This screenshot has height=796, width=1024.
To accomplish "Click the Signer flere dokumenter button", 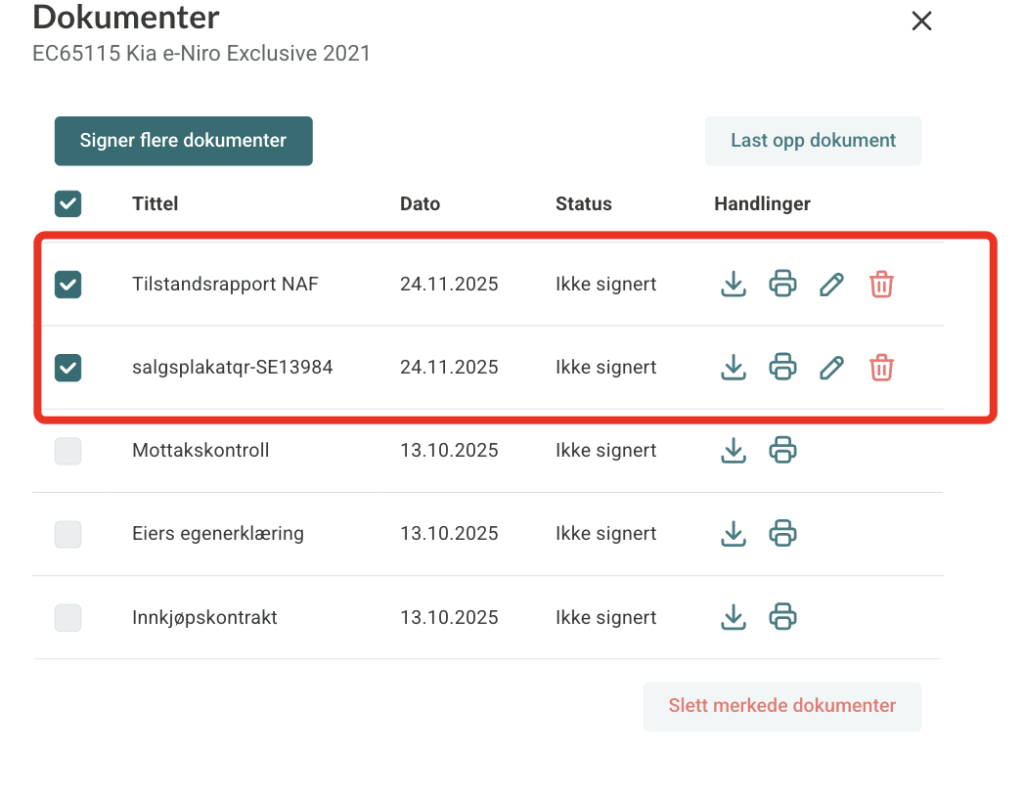I will coord(183,141).
